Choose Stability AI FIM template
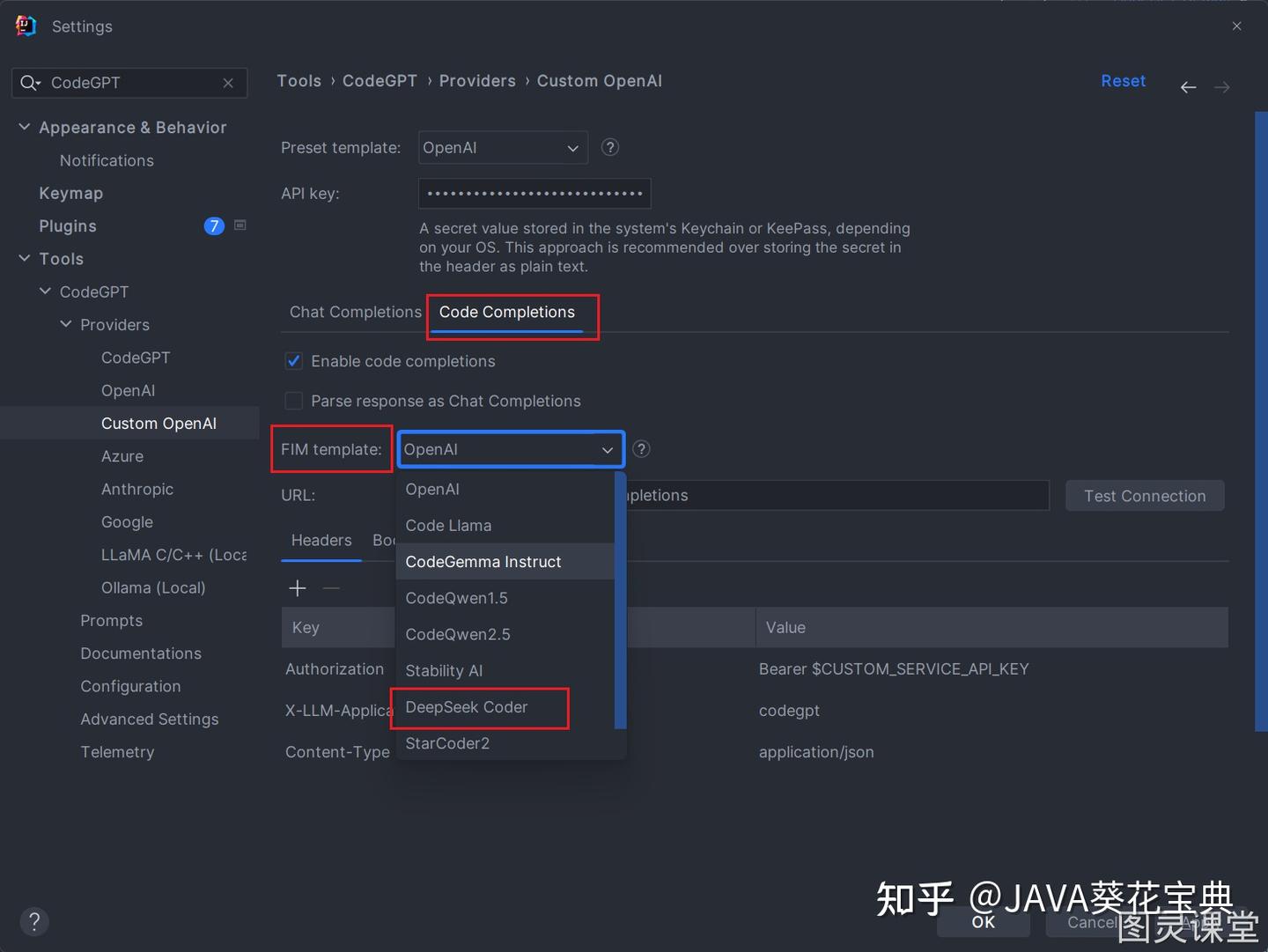Screen dimensions: 1268x952 coord(505,671)
